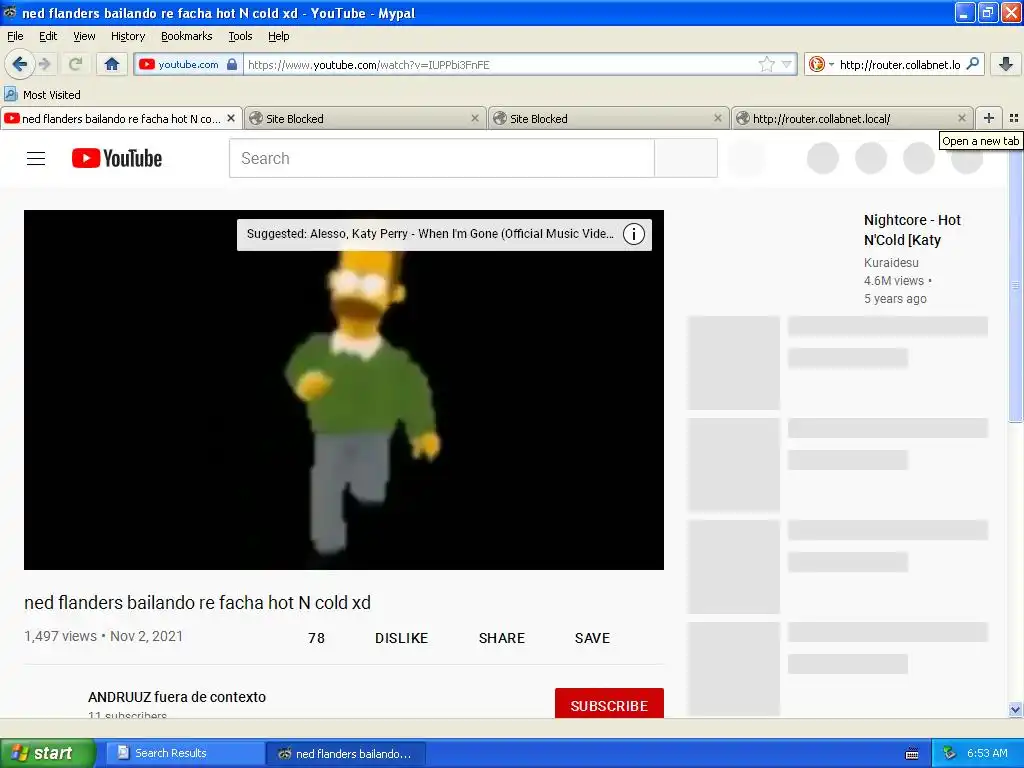Click the SHARE button
Screen dimensions: 1024x768
[502, 638]
